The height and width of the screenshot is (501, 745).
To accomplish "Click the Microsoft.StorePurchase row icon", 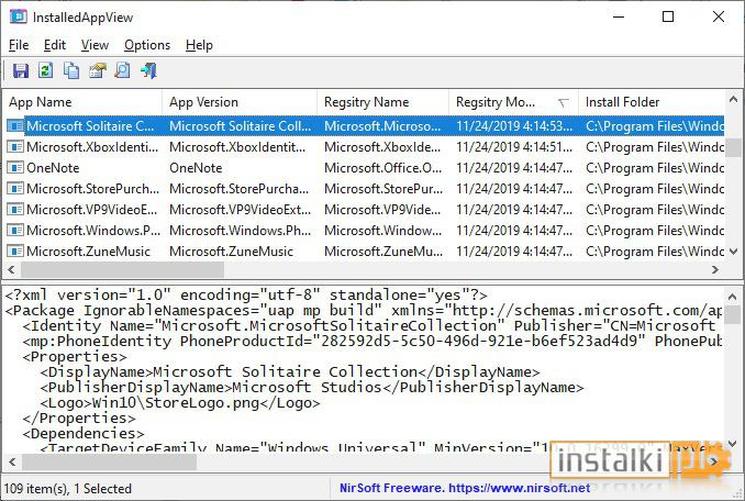I will pyautogui.click(x=15, y=189).
